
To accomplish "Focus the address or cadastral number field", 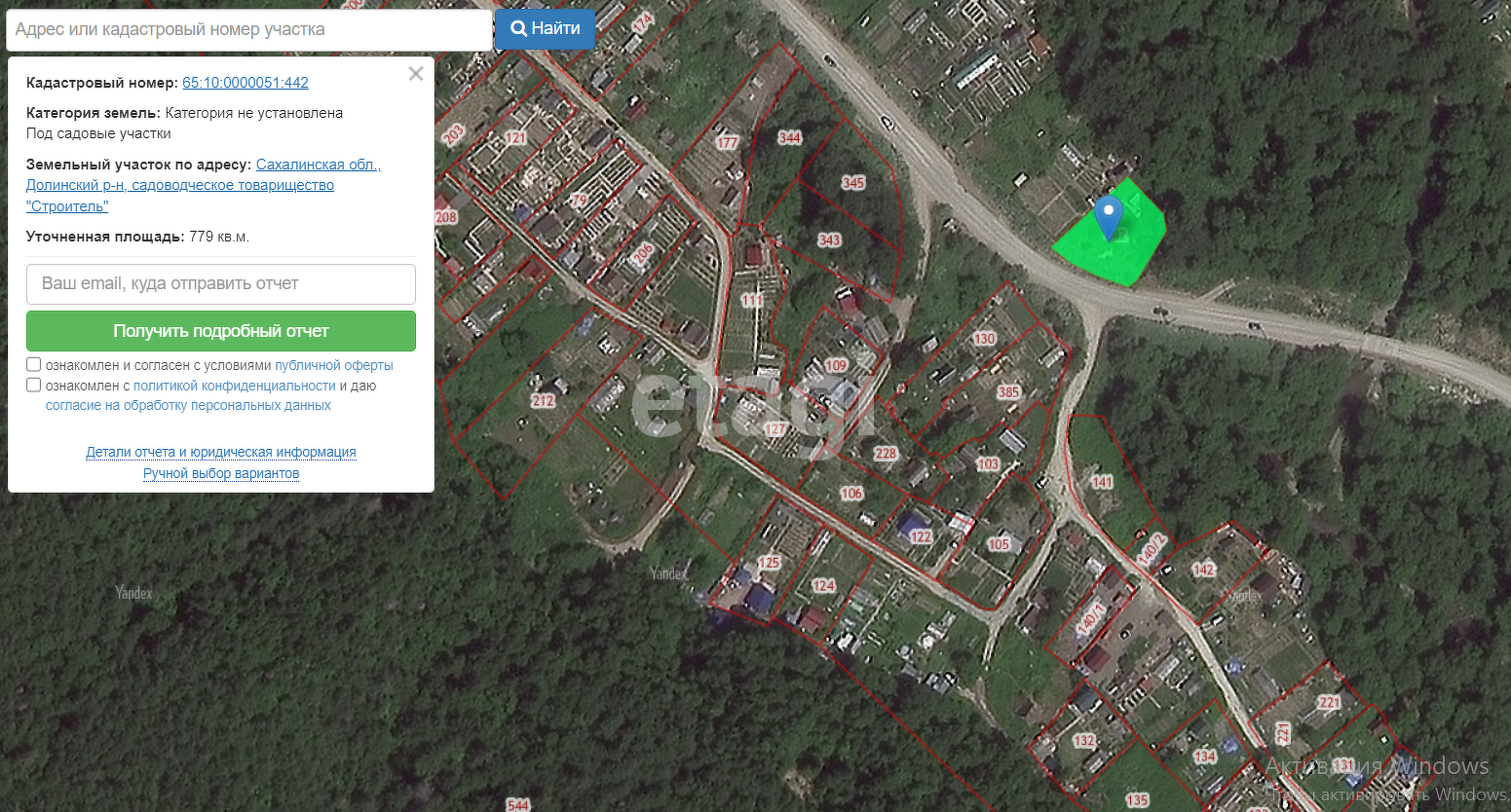I will pyautogui.click(x=248, y=30).
